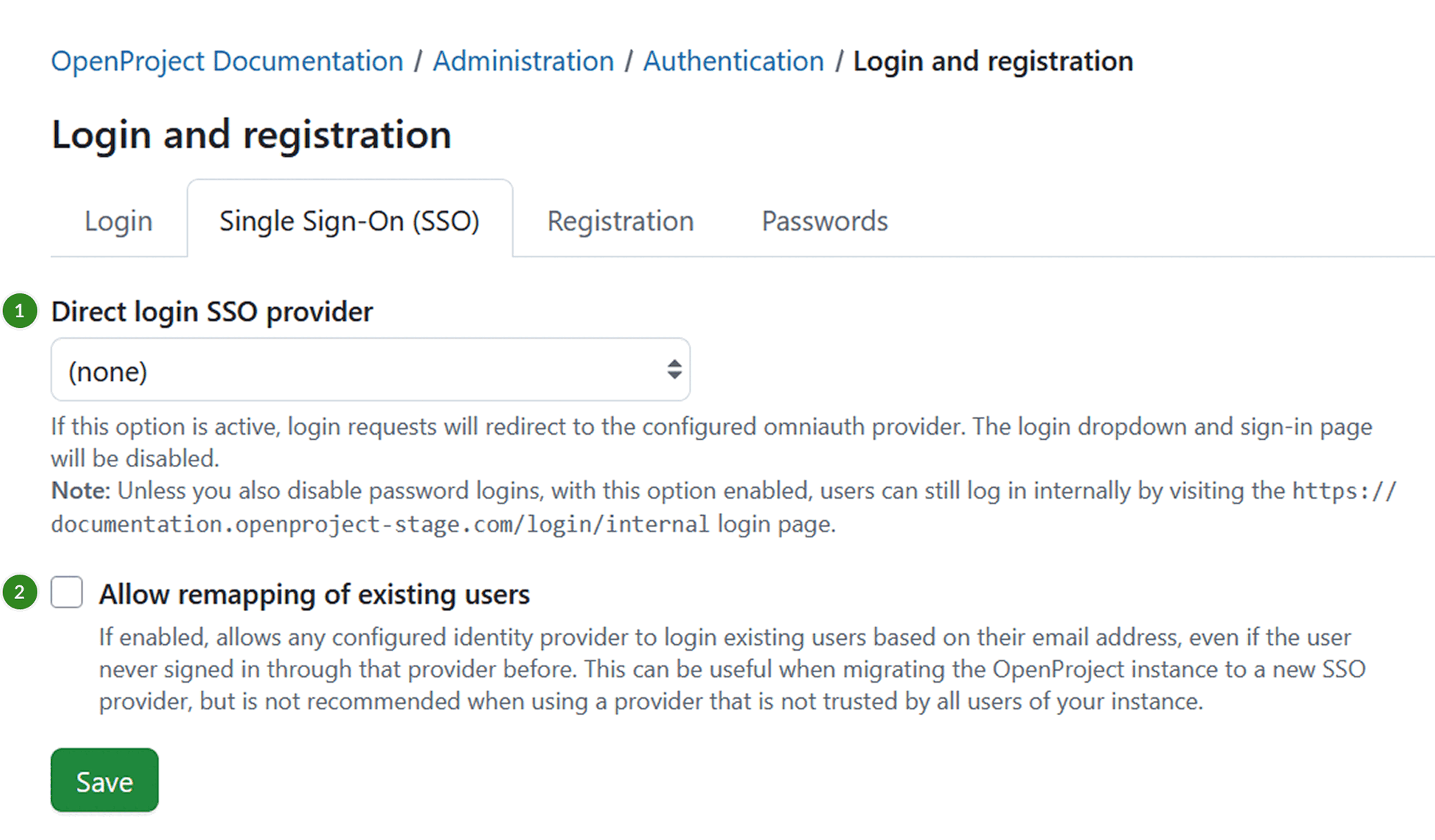
Task: Go to the Authentication breadcrumb link
Action: 733,61
